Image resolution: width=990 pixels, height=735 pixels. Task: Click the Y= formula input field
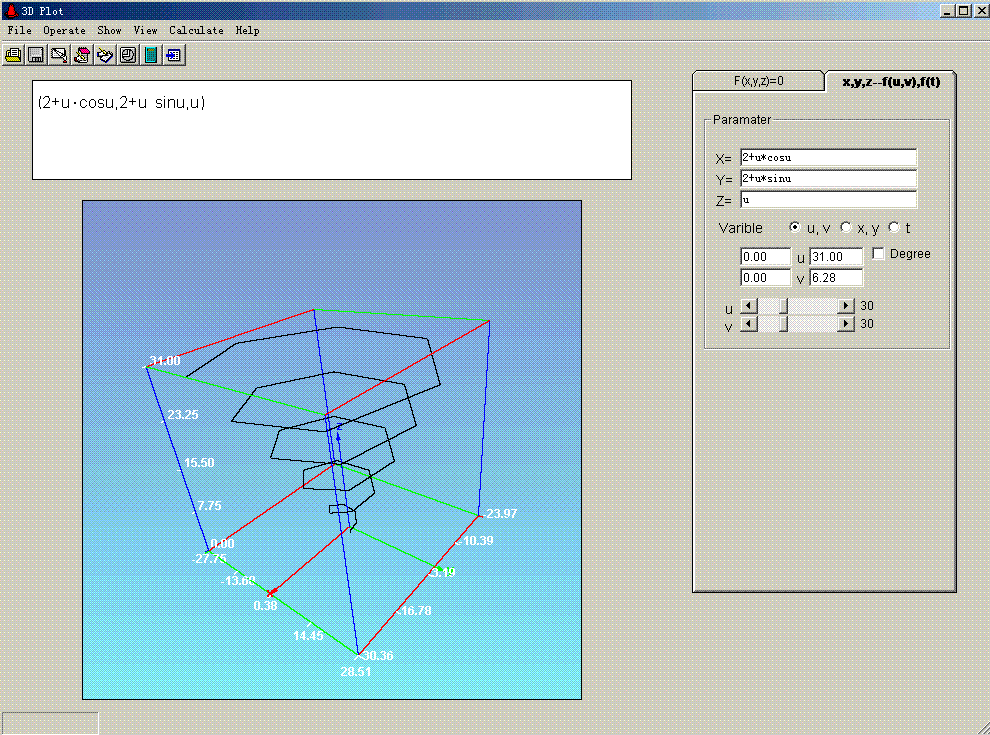(828, 178)
